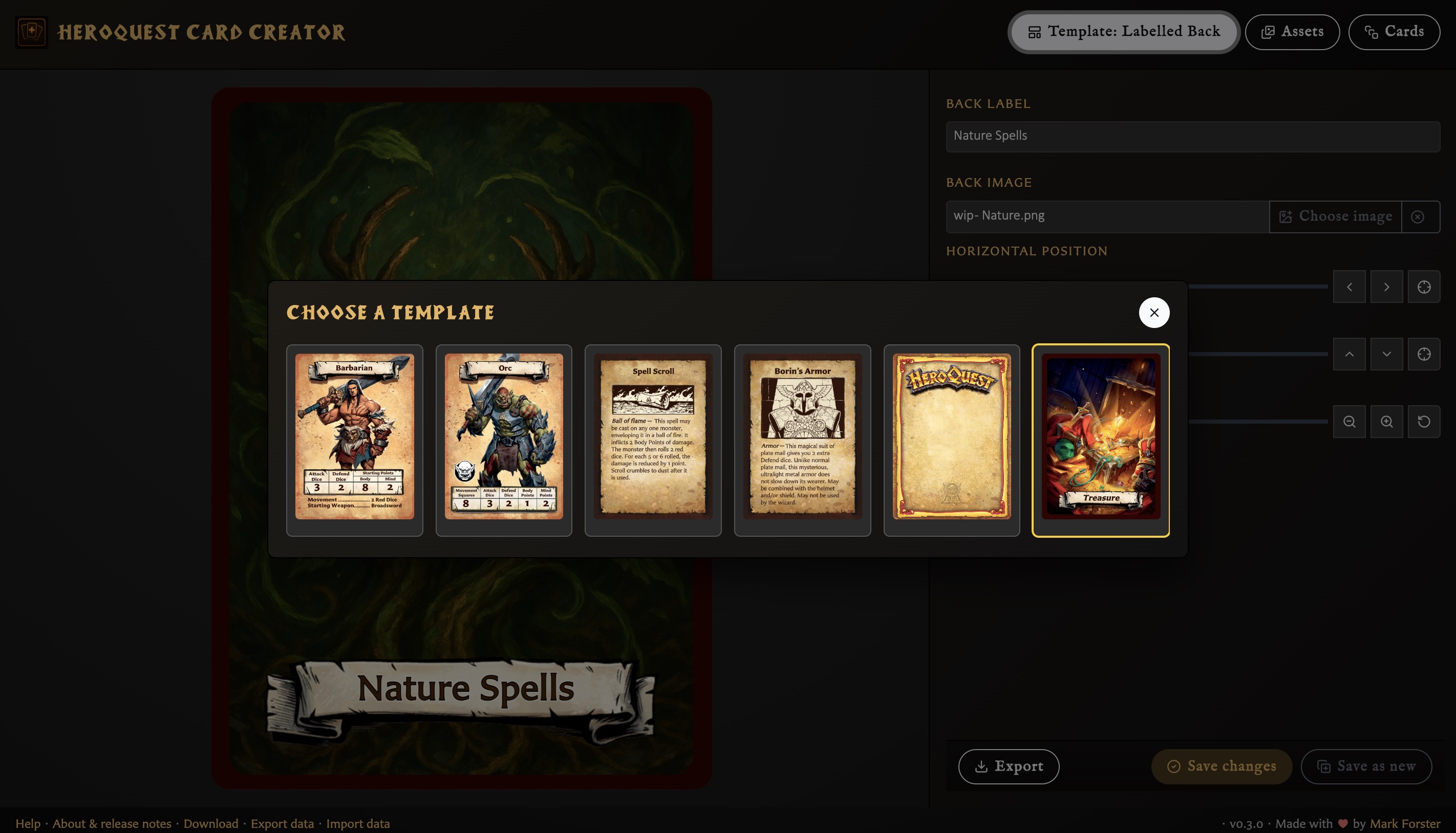Move image down with chevron button
The width and height of the screenshot is (1456, 833).
tap(1387, 354)
